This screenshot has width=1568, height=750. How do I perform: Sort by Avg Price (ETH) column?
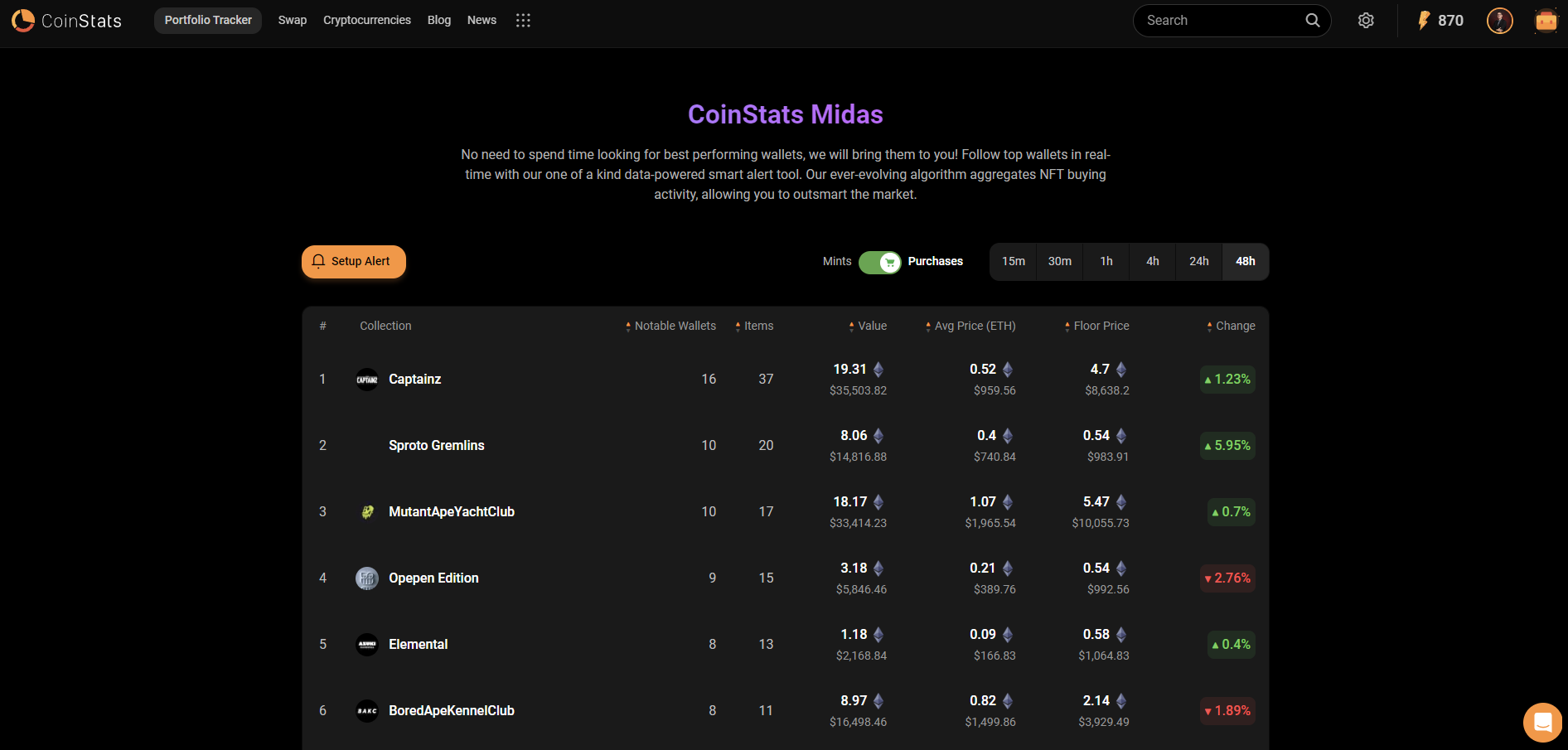click(927, 326)
